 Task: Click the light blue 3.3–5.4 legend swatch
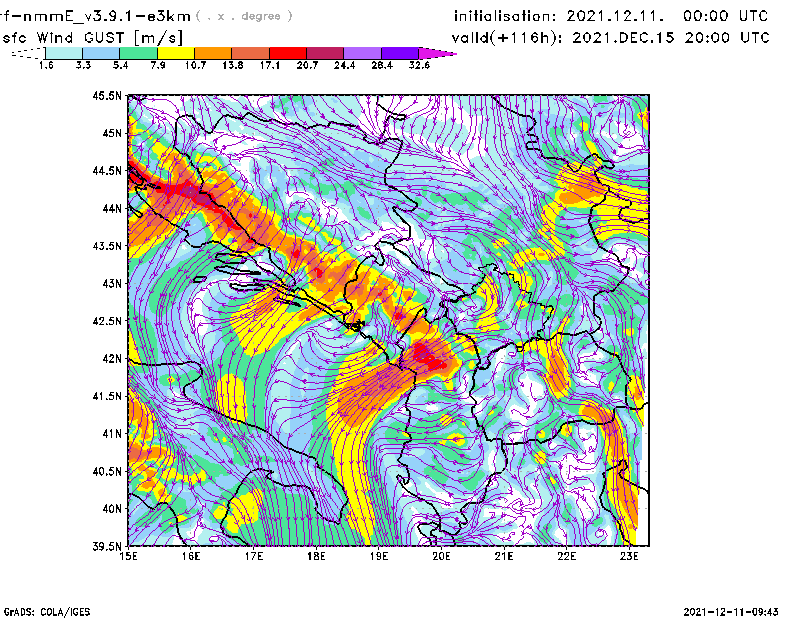tap(101, 53)
